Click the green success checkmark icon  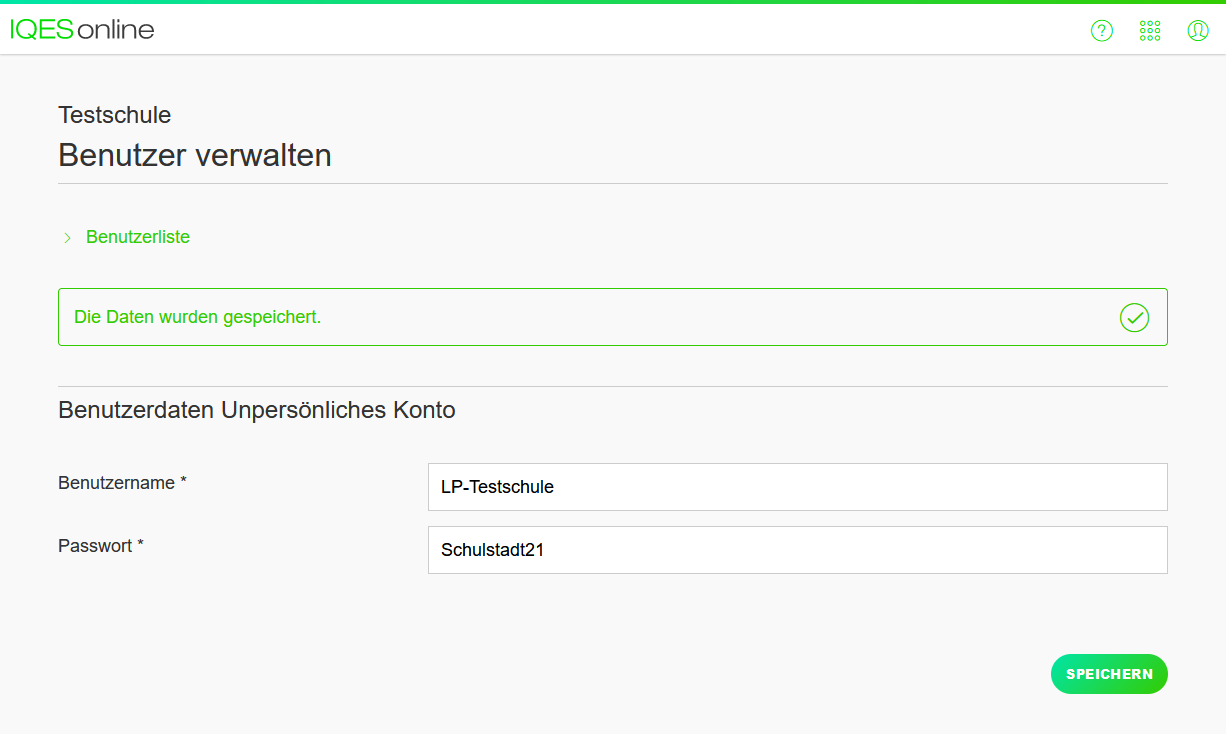[1134, 318]
